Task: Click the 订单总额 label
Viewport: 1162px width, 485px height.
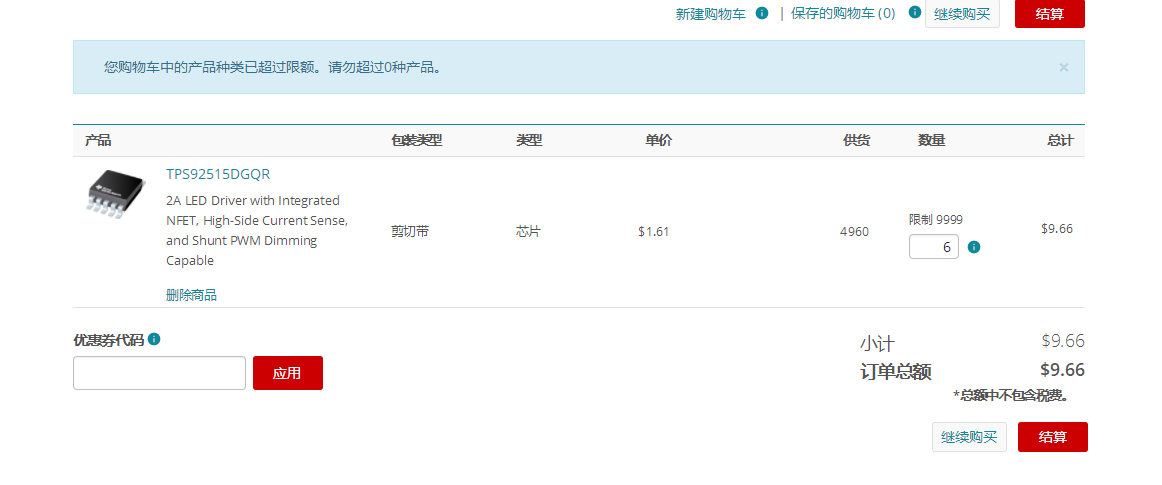Action: click(895, 372)
